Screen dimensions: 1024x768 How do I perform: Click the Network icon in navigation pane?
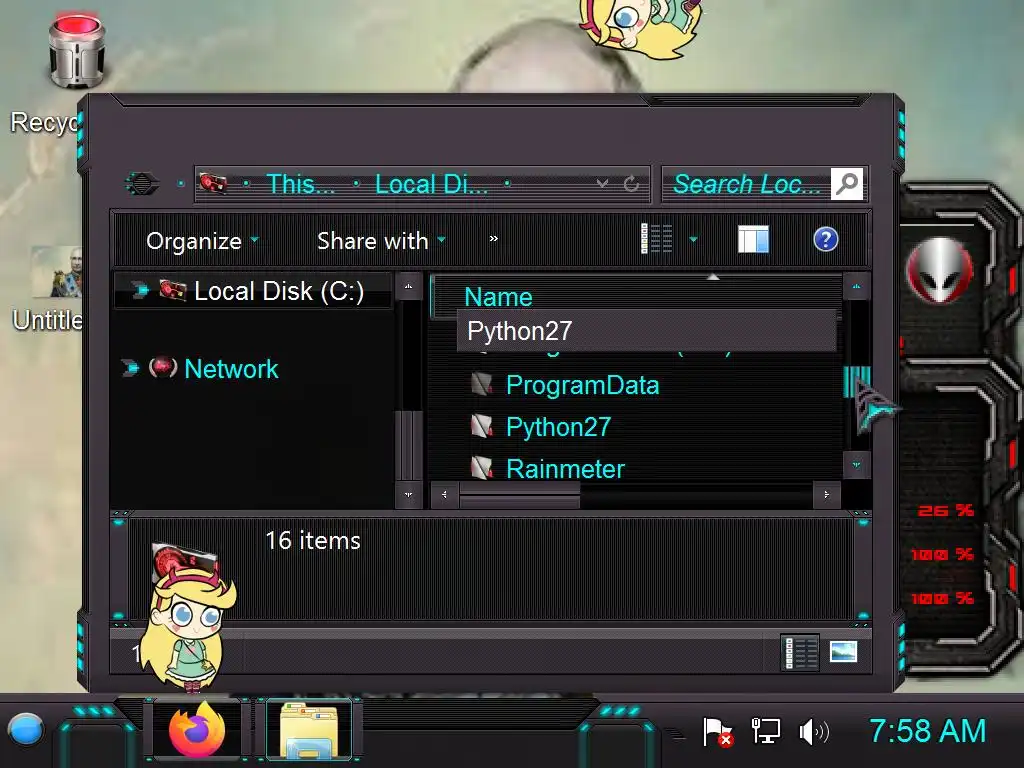163,368
